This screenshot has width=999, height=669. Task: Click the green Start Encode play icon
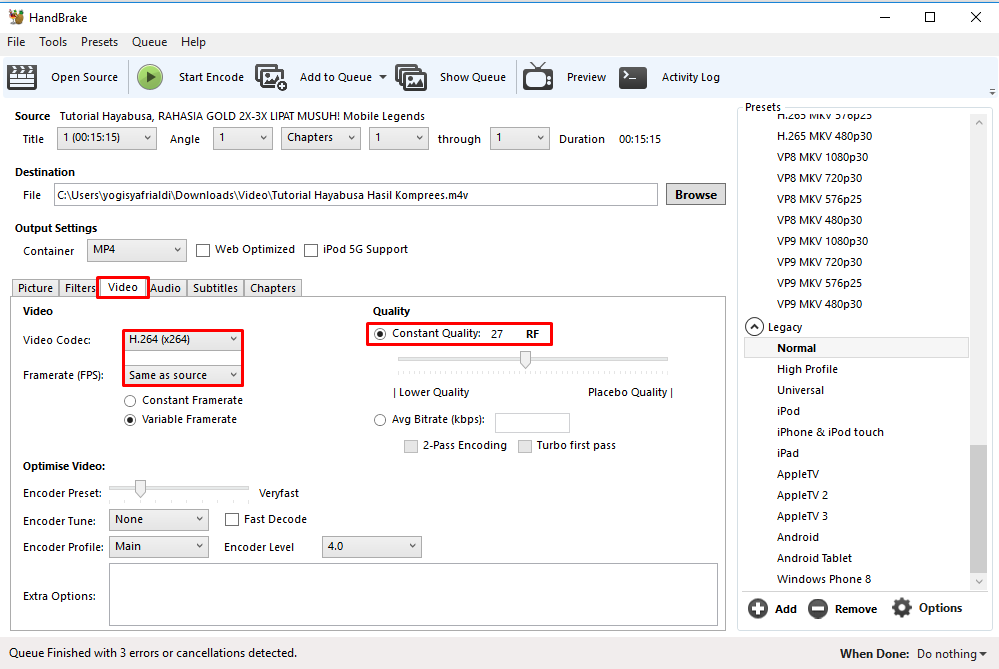(150, 77)
